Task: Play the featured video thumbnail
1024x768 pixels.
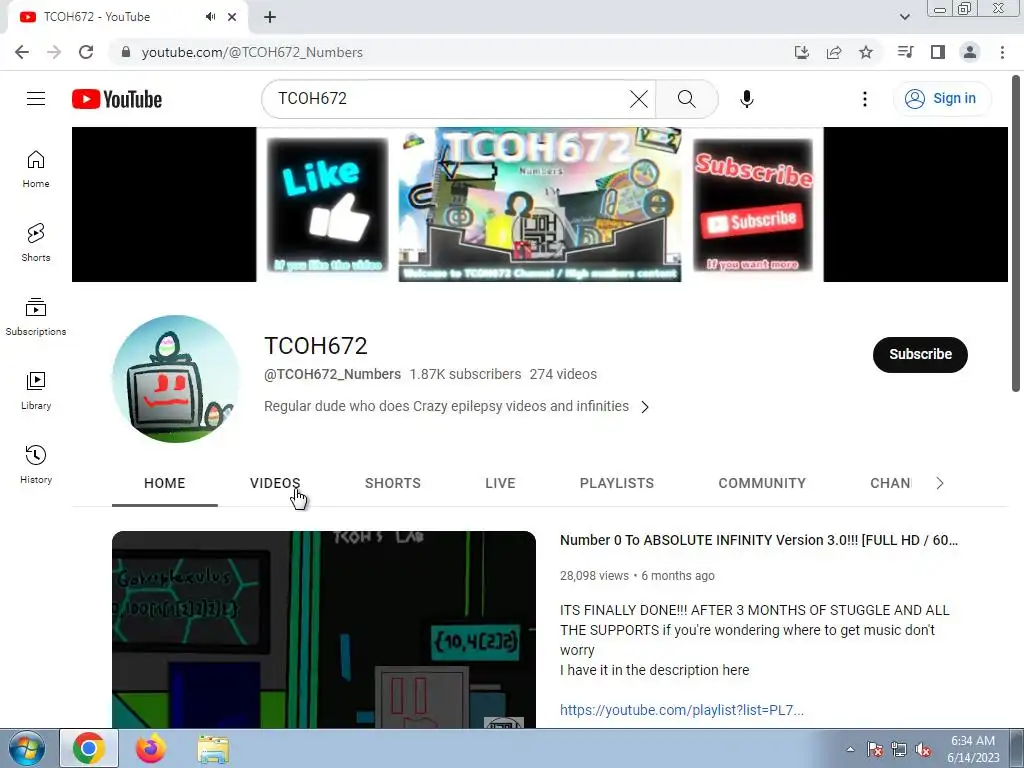Action: (324, 630)
